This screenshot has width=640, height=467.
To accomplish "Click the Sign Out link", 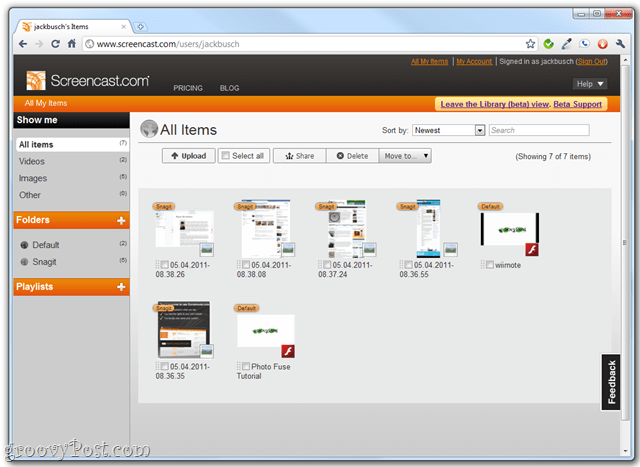I will tap(592, 62).
